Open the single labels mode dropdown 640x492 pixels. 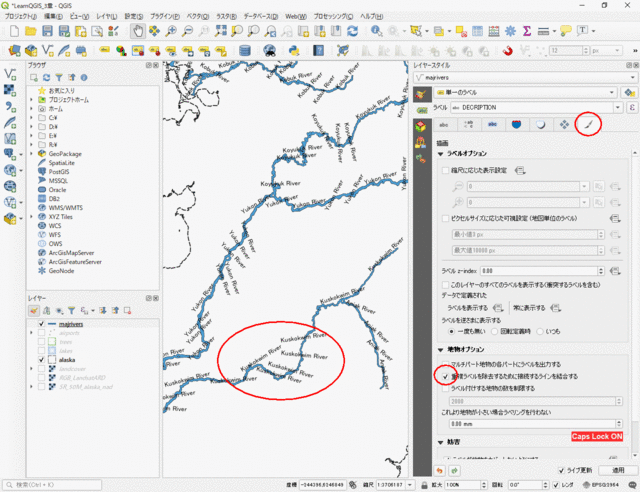[x=525, y=93]
